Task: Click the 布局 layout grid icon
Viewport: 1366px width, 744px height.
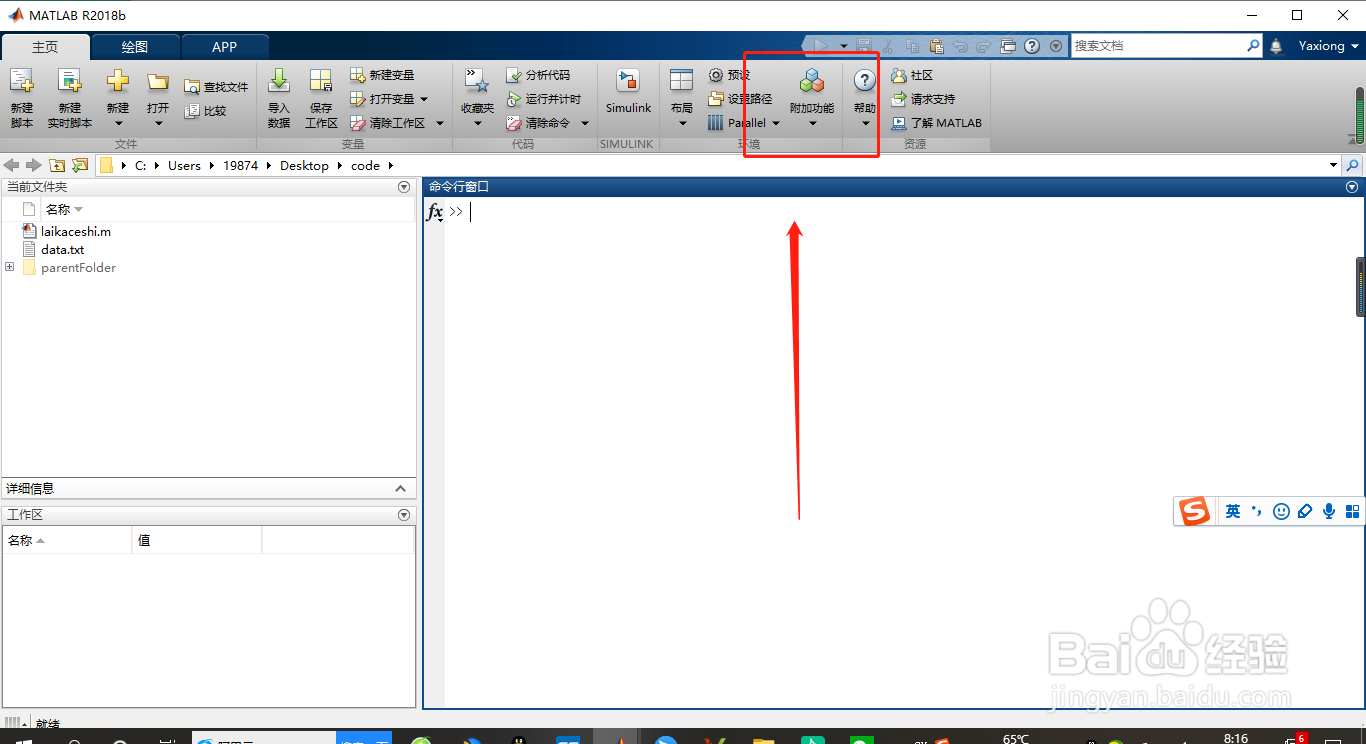Action: (x=681, y=81)
